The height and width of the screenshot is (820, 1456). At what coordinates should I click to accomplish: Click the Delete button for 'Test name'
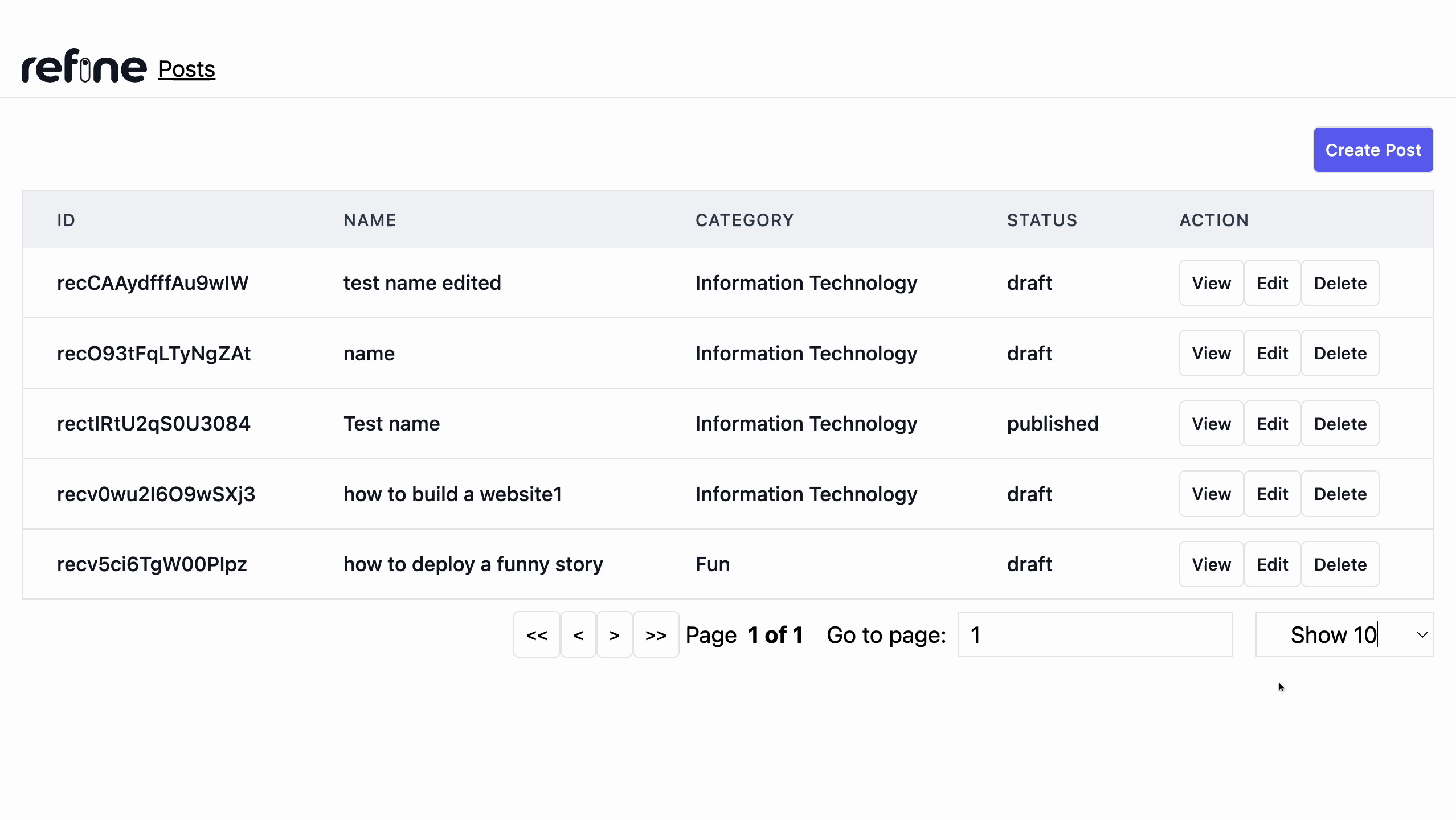tap(1340, 423)
